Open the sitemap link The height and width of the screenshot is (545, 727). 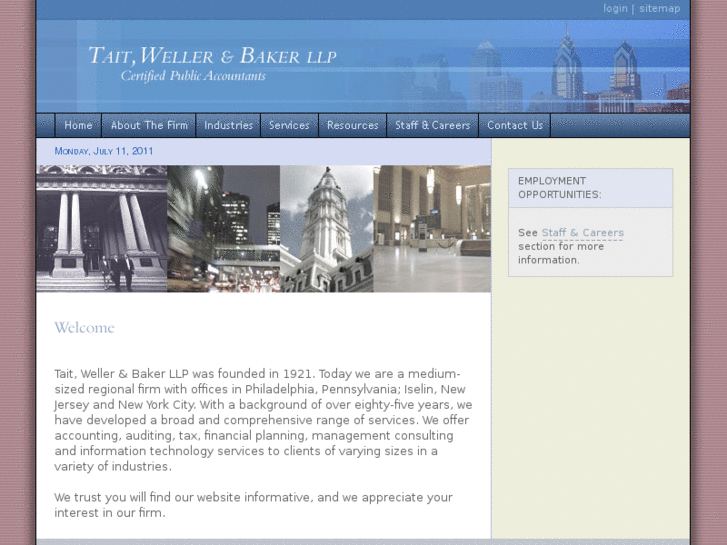tap(659, 9)
